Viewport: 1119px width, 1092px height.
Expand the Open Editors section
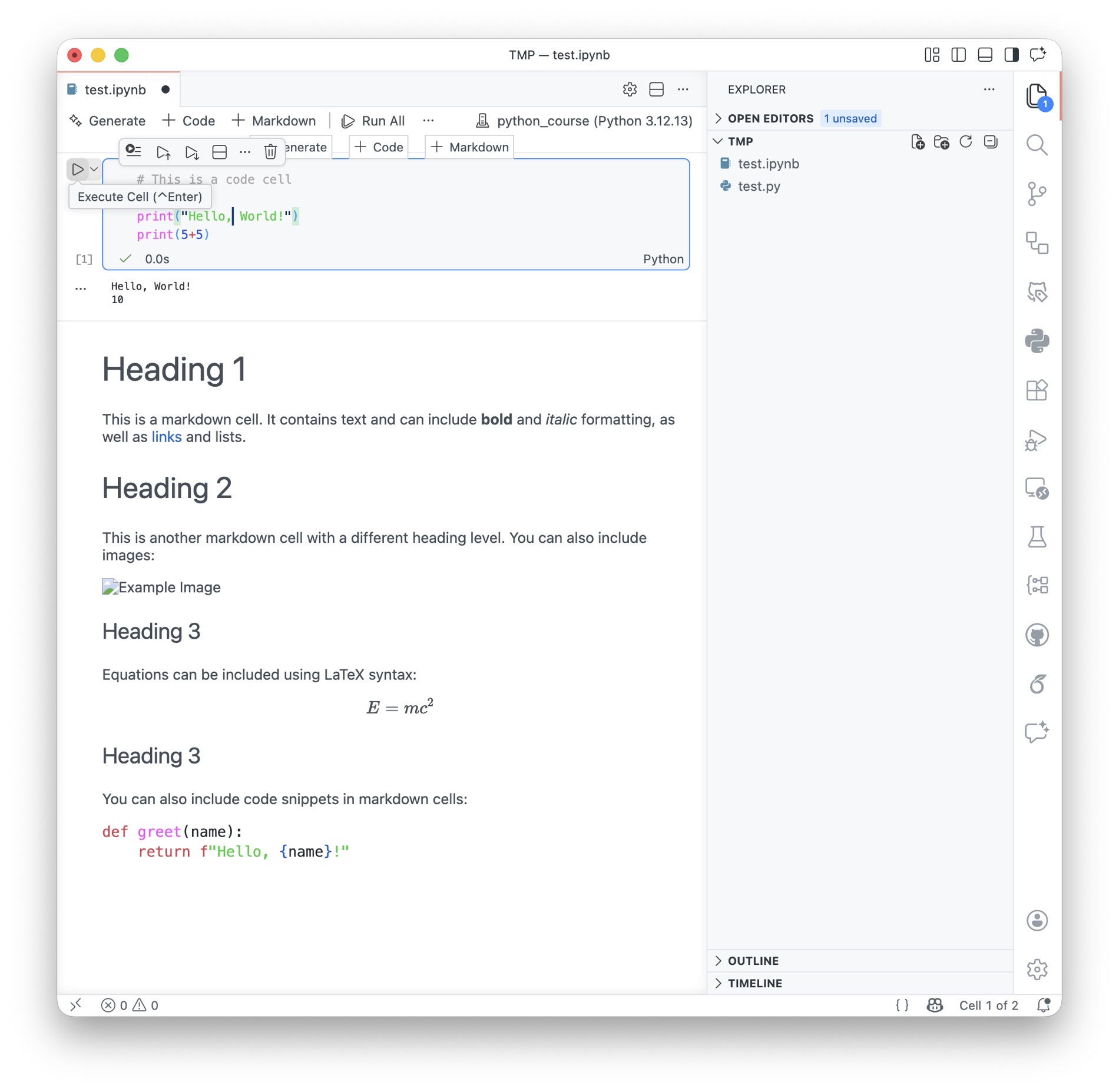(x=770, y=118)
